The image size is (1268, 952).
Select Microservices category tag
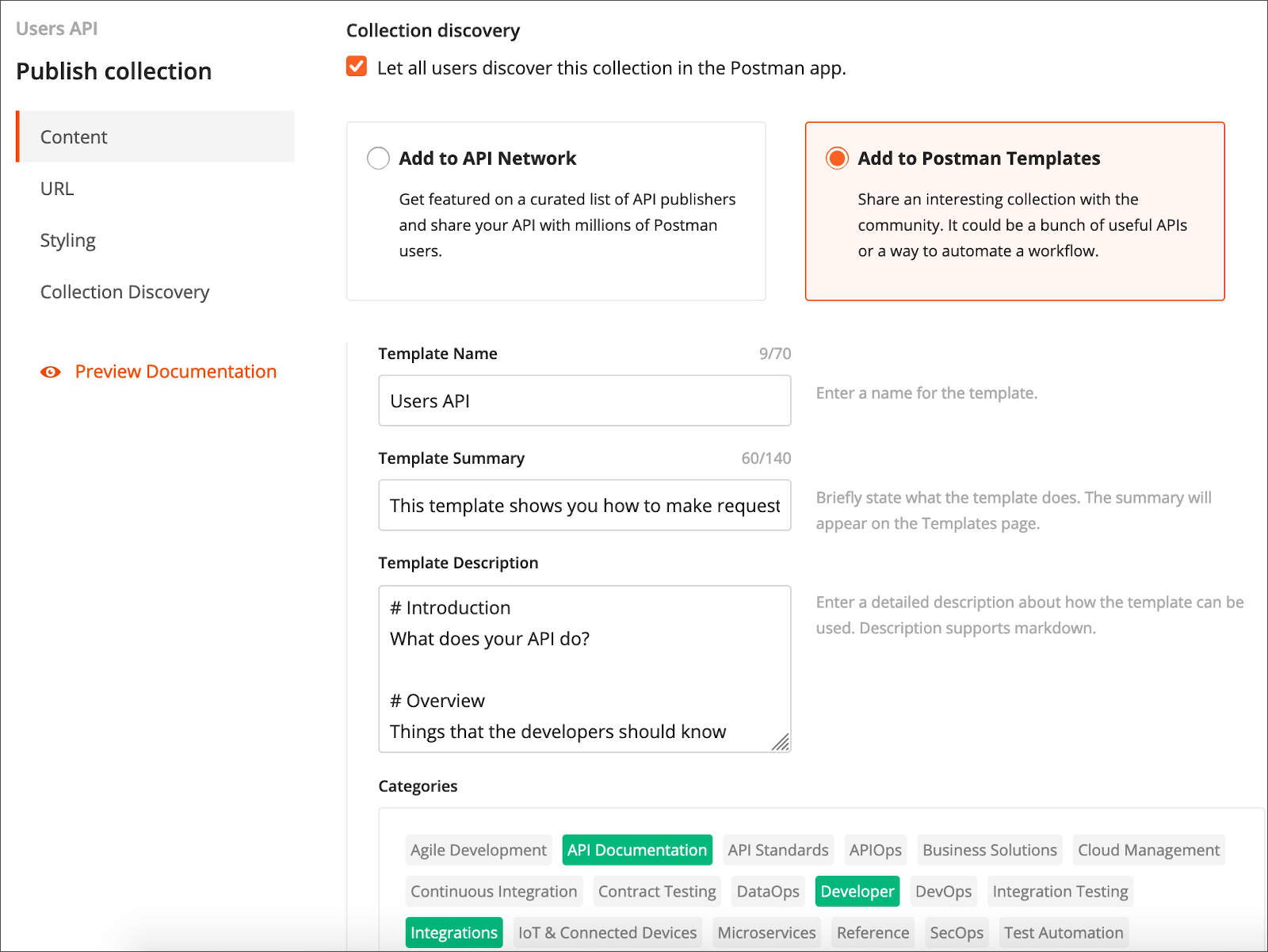coord(766,932)
